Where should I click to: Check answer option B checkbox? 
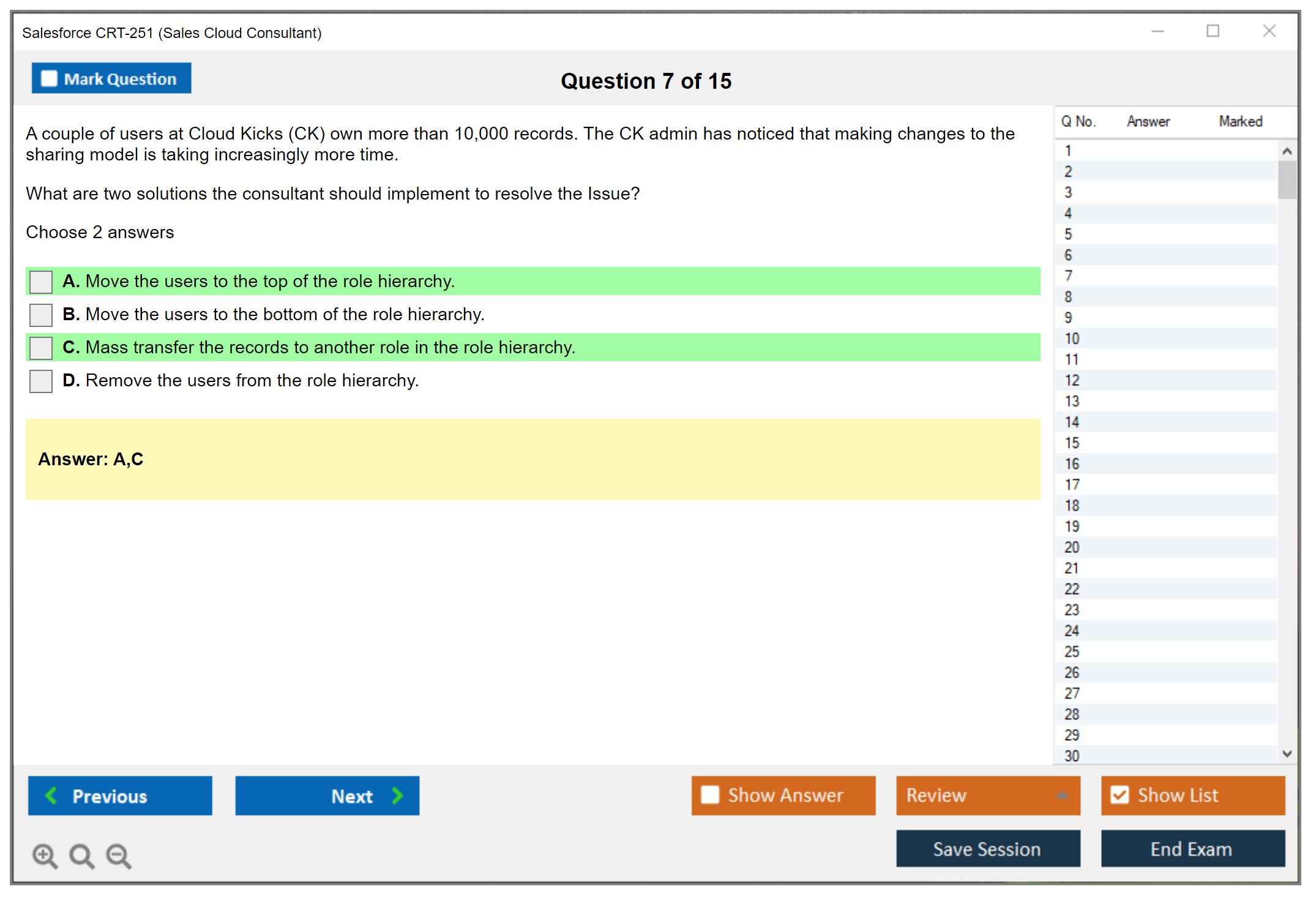click(41, 315)
